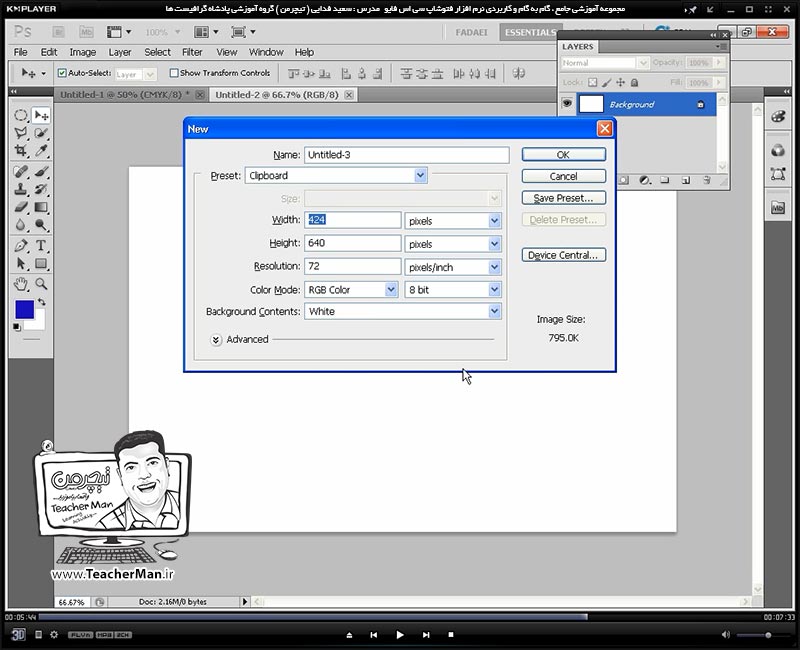Click the Auto-Align Layers icon
The width and height of the screenshot is (800, 650).
[518, 73]
